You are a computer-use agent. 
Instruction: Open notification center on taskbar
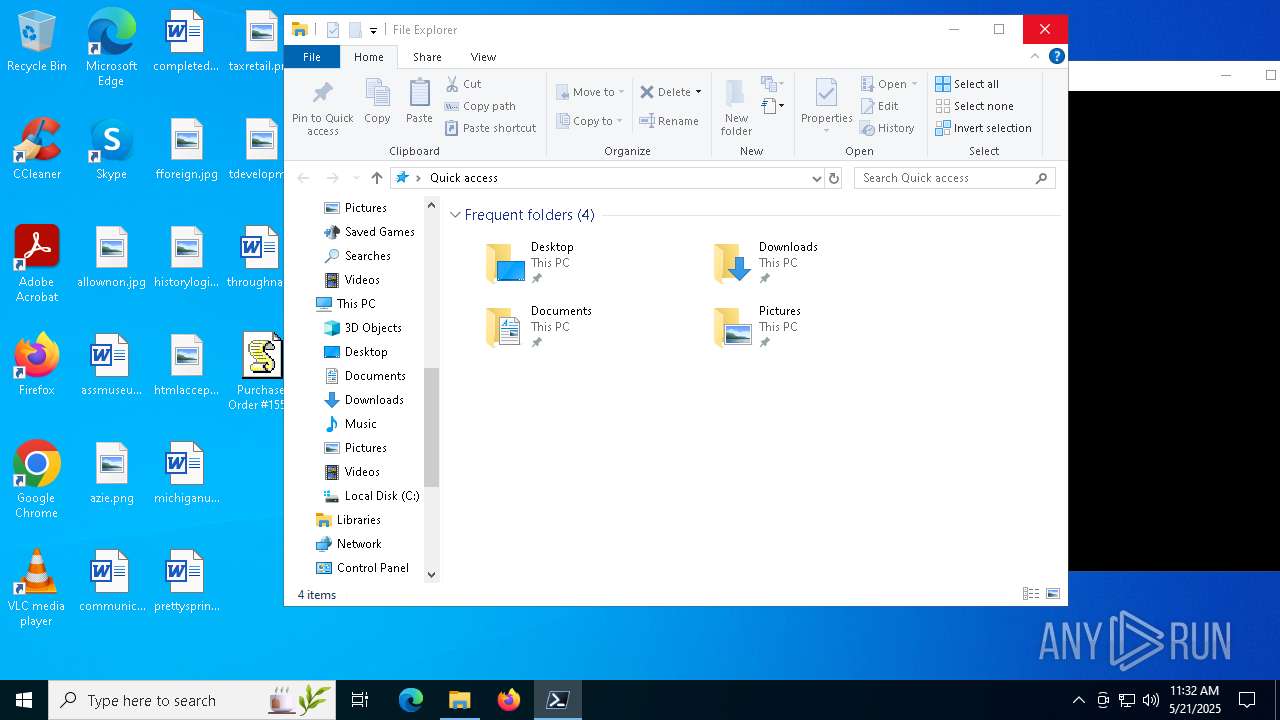pos(1247,700)
